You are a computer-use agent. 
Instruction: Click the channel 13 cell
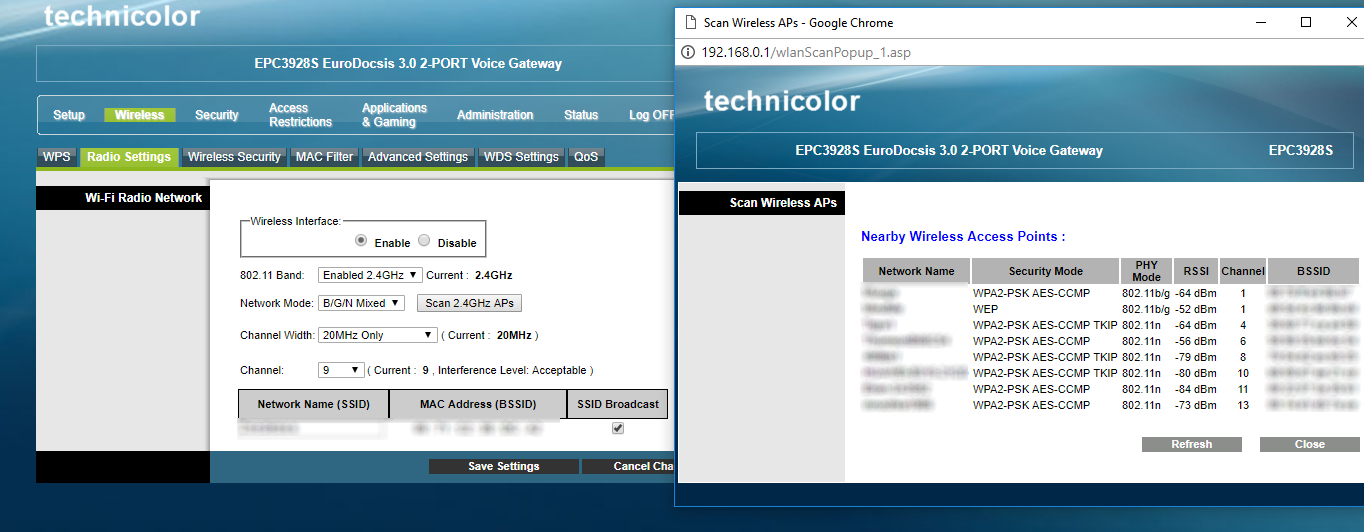click(1243, 405)
